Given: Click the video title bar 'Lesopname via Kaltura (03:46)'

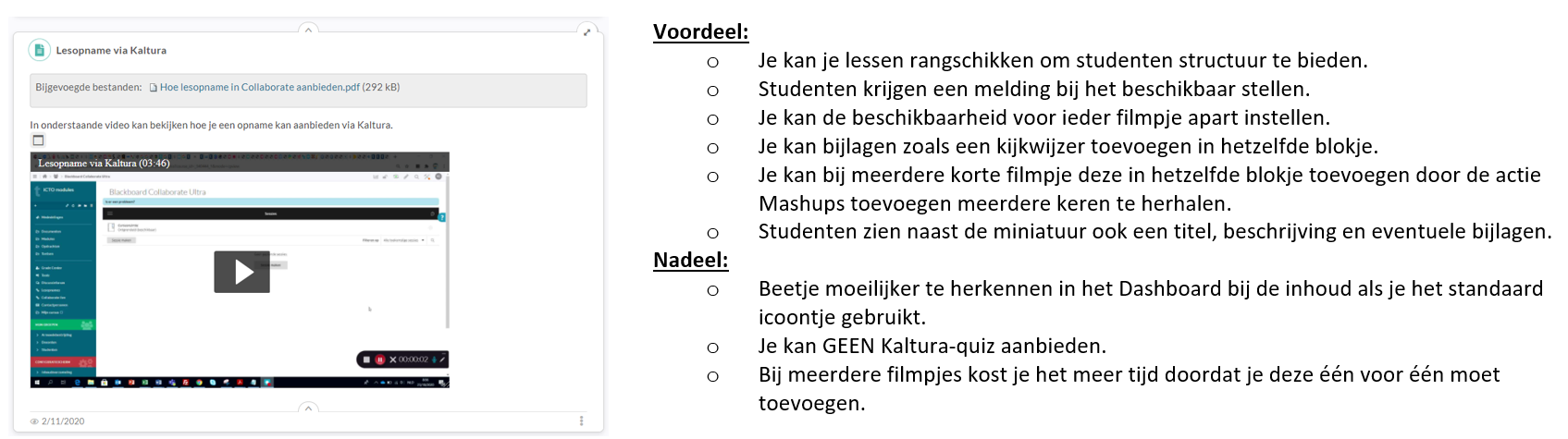Looking at the screenshot, I should tap(104, 163).
